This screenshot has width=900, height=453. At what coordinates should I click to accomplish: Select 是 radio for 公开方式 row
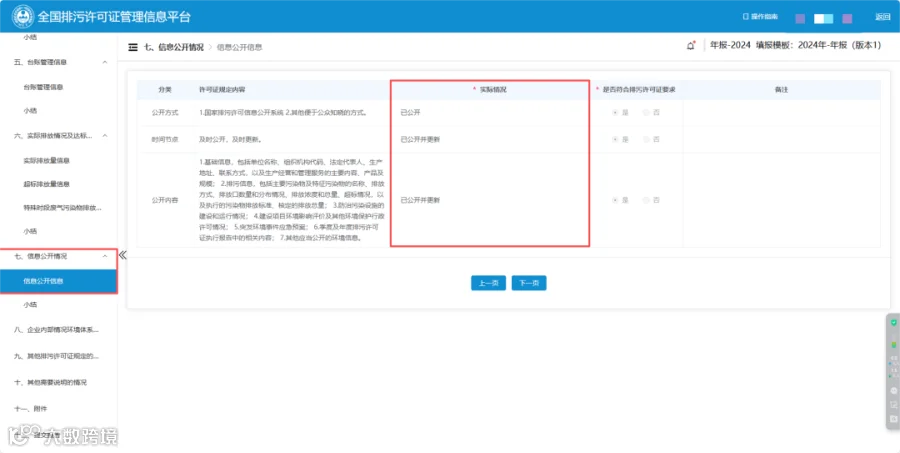tap(615, 113)
